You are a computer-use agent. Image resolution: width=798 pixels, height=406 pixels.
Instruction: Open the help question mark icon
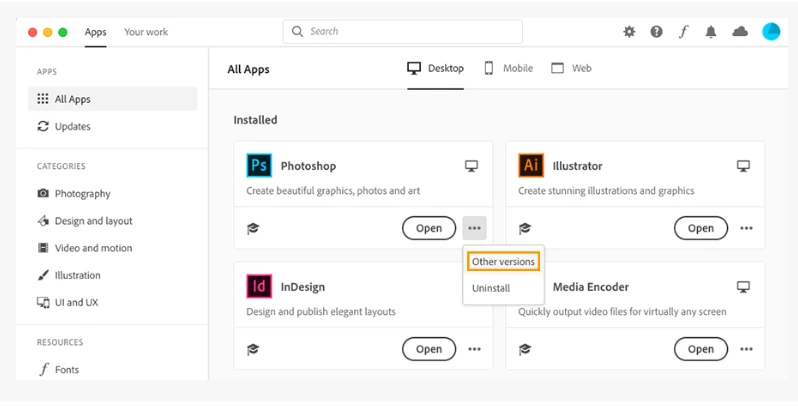[x=657, y=32]
